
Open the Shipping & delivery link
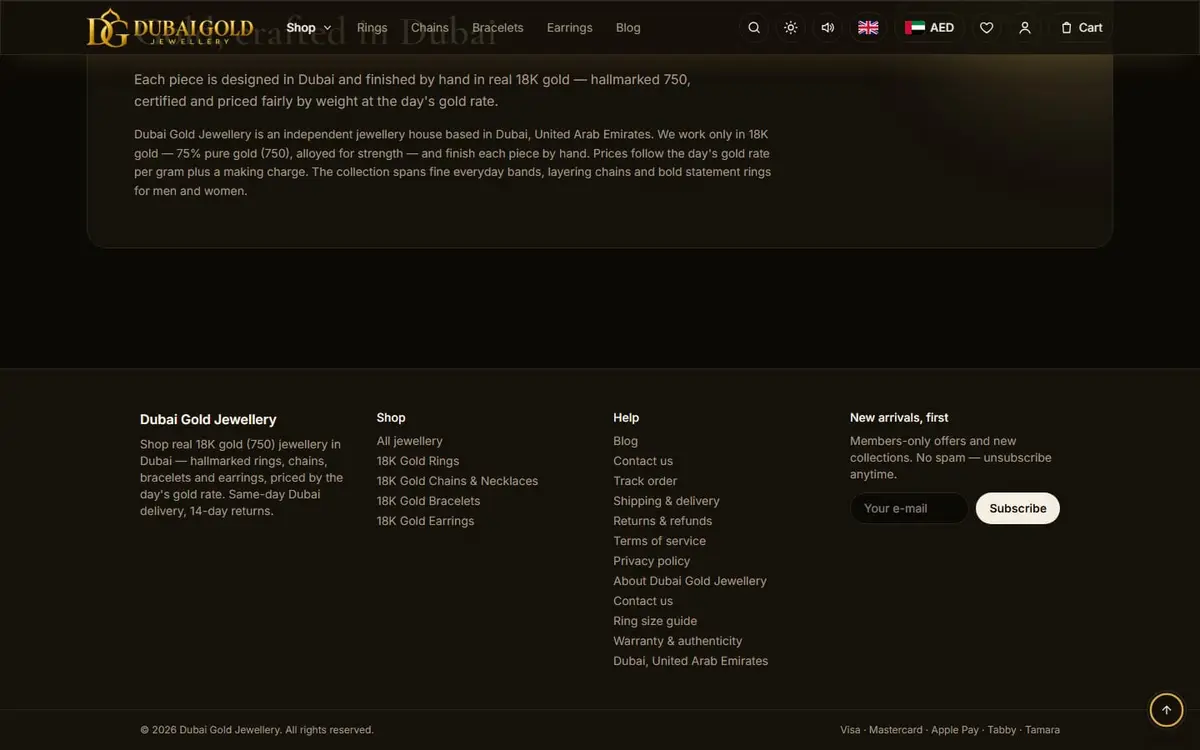point(666,501)
